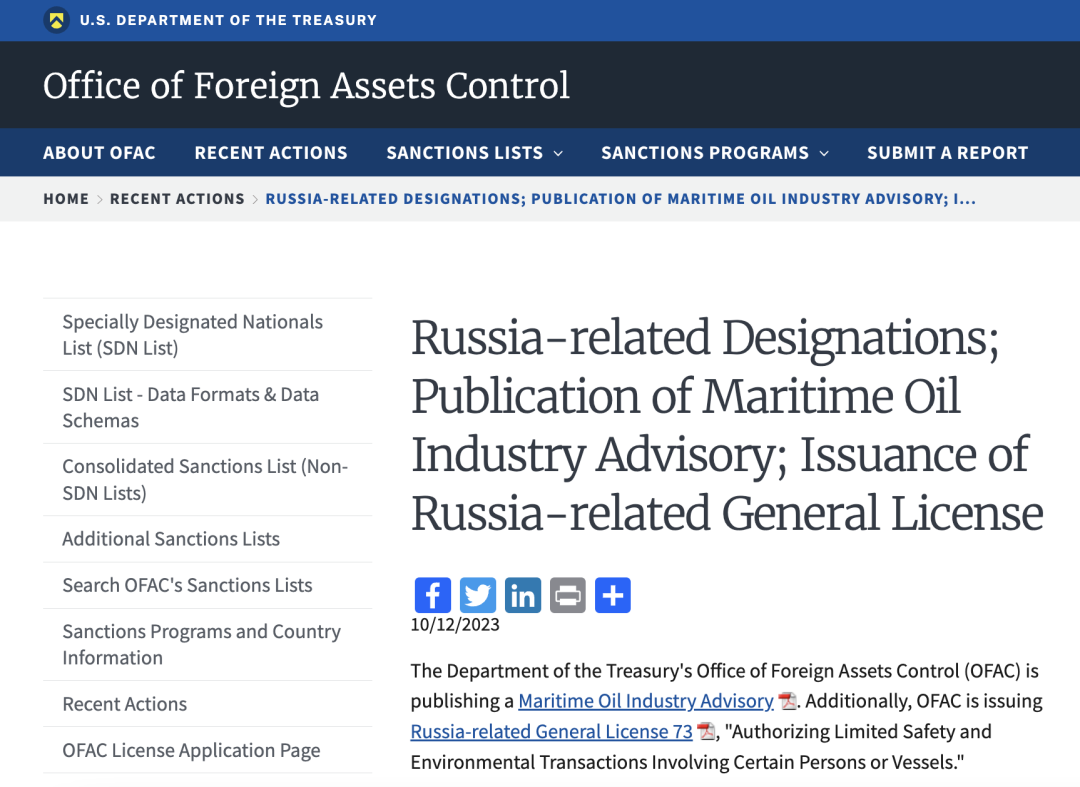Open Sanctions Programs menu label
The image size is (1080, 787).
click(705, 153)
